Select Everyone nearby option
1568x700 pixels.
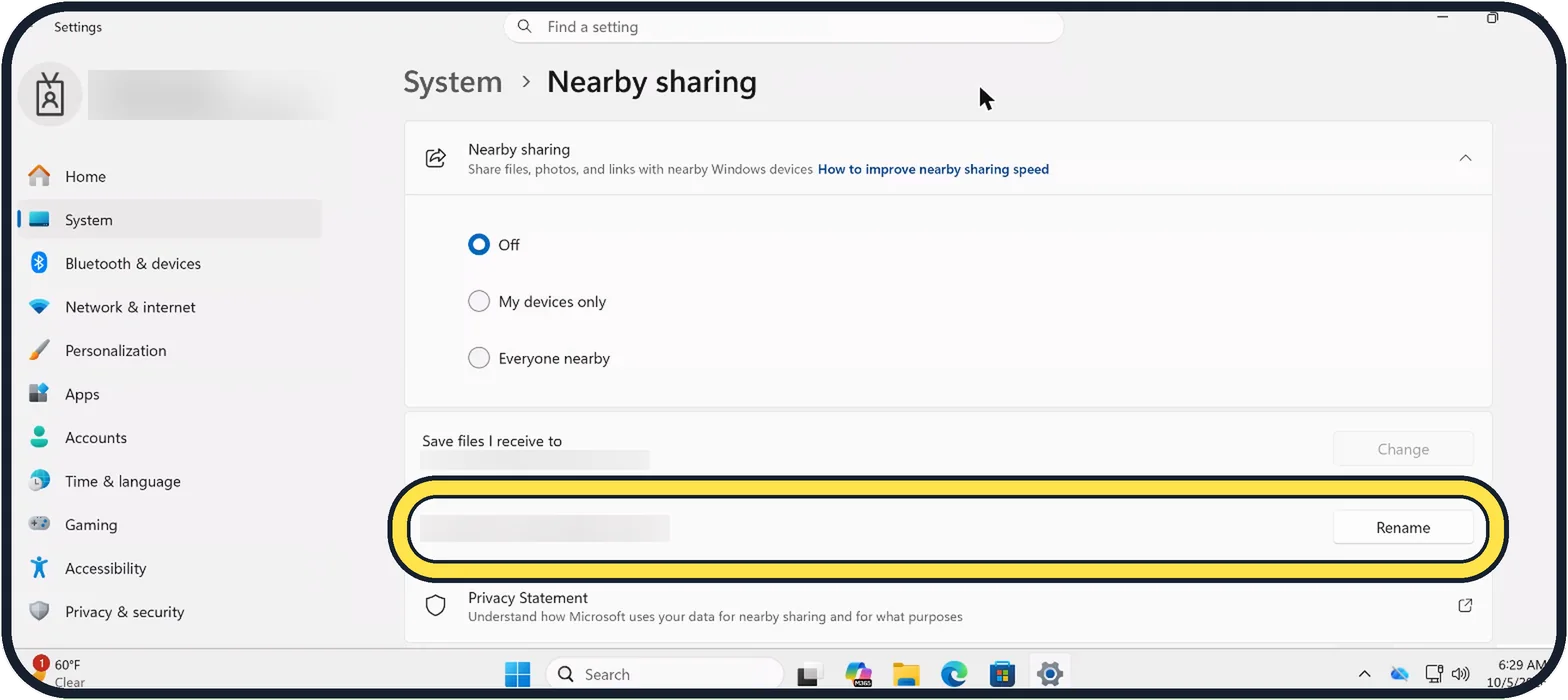(479, 358)
